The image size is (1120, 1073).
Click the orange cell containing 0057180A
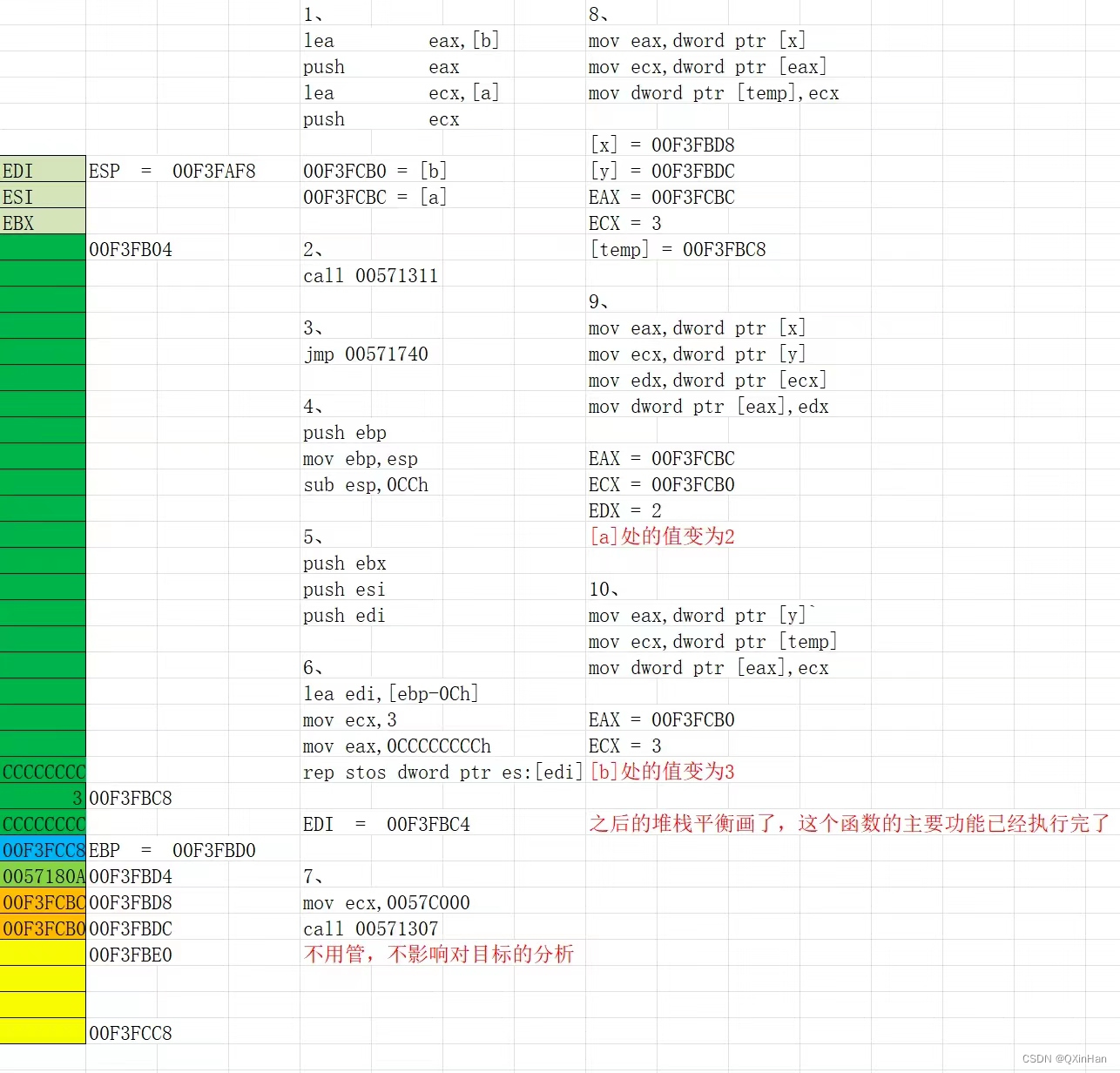(x=43, y=877)
